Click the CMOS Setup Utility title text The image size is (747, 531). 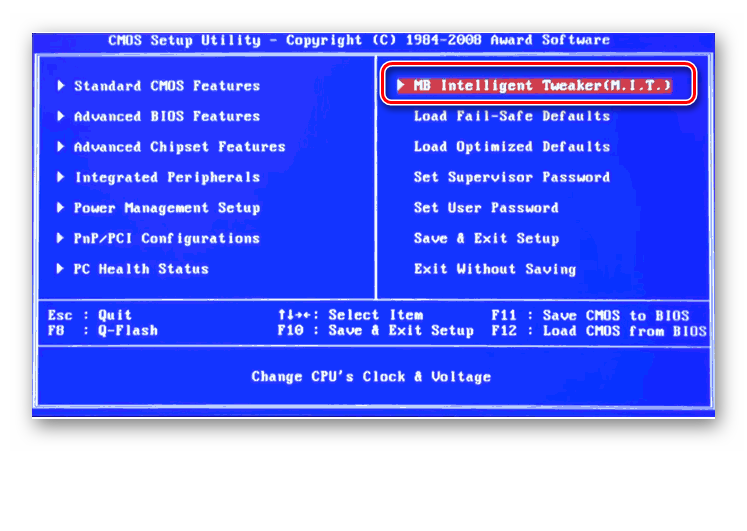tap(359, 40)
